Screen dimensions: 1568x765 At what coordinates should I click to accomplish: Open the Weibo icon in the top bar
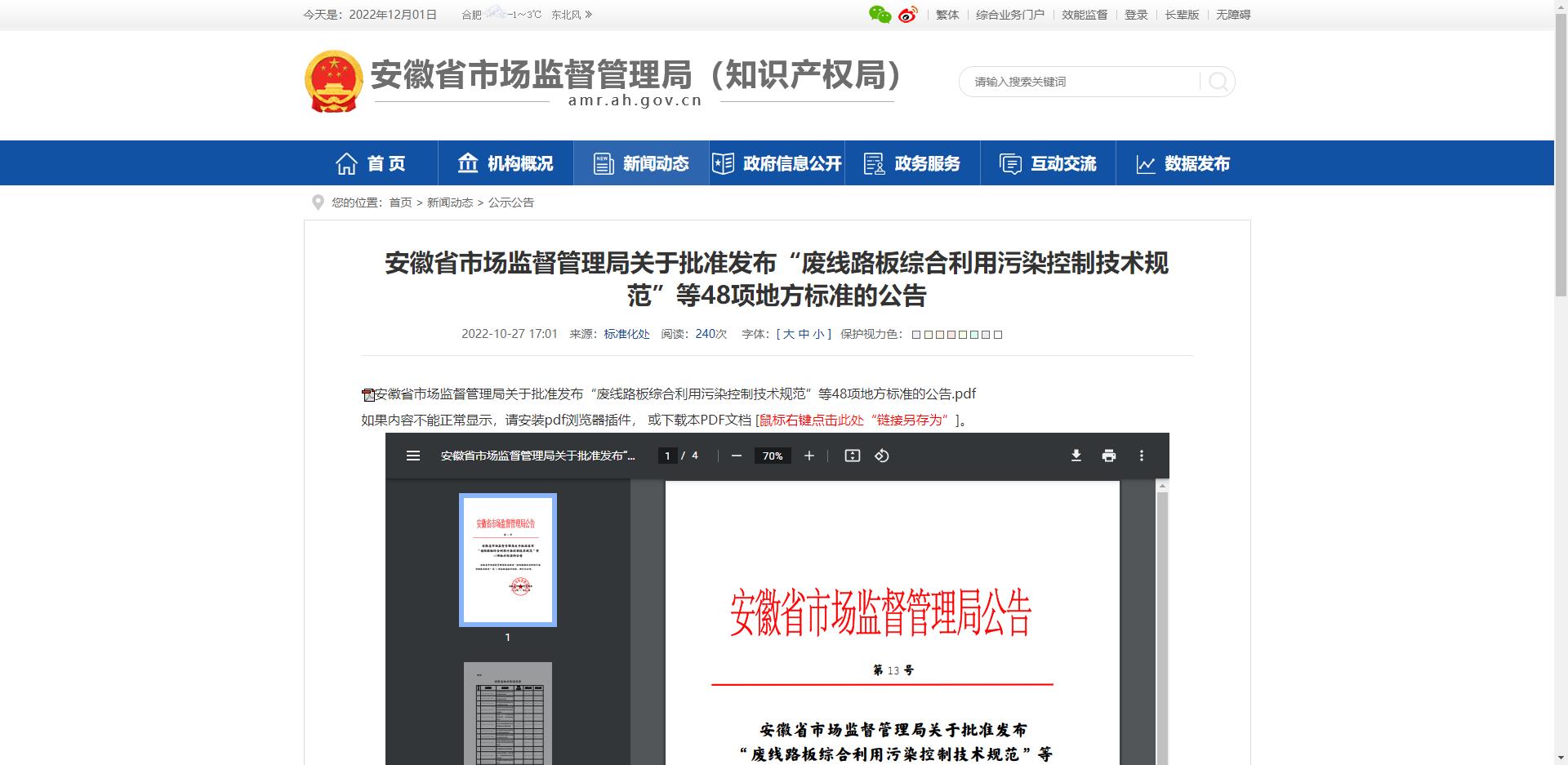point(906,14)
